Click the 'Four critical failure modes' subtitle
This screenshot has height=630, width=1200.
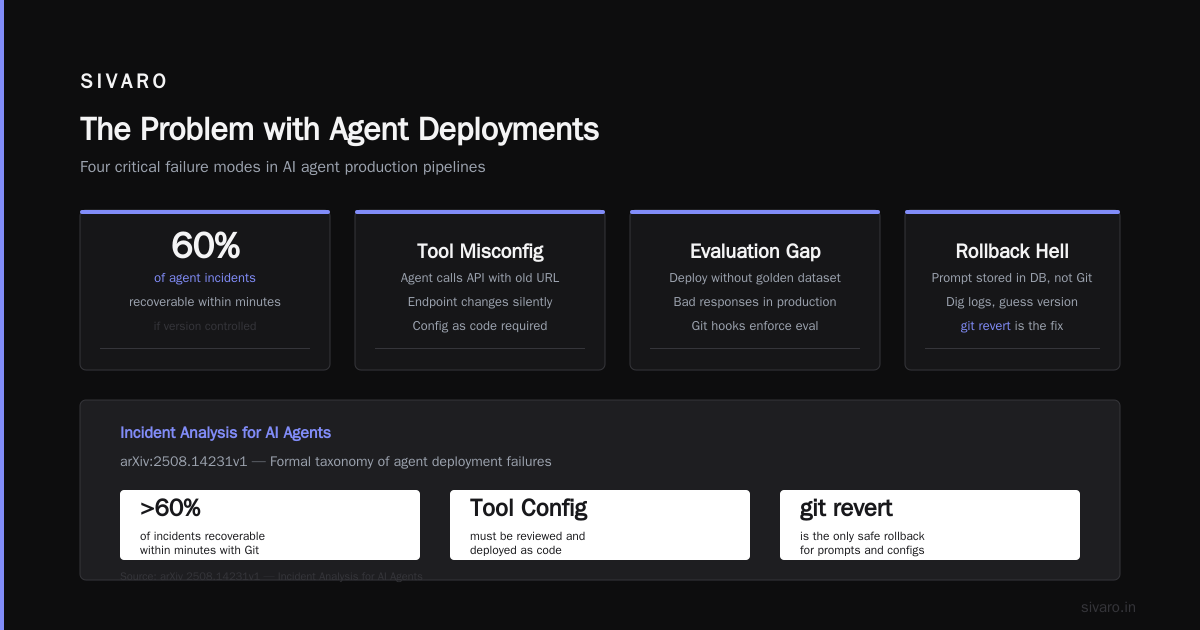click(283, 167)
